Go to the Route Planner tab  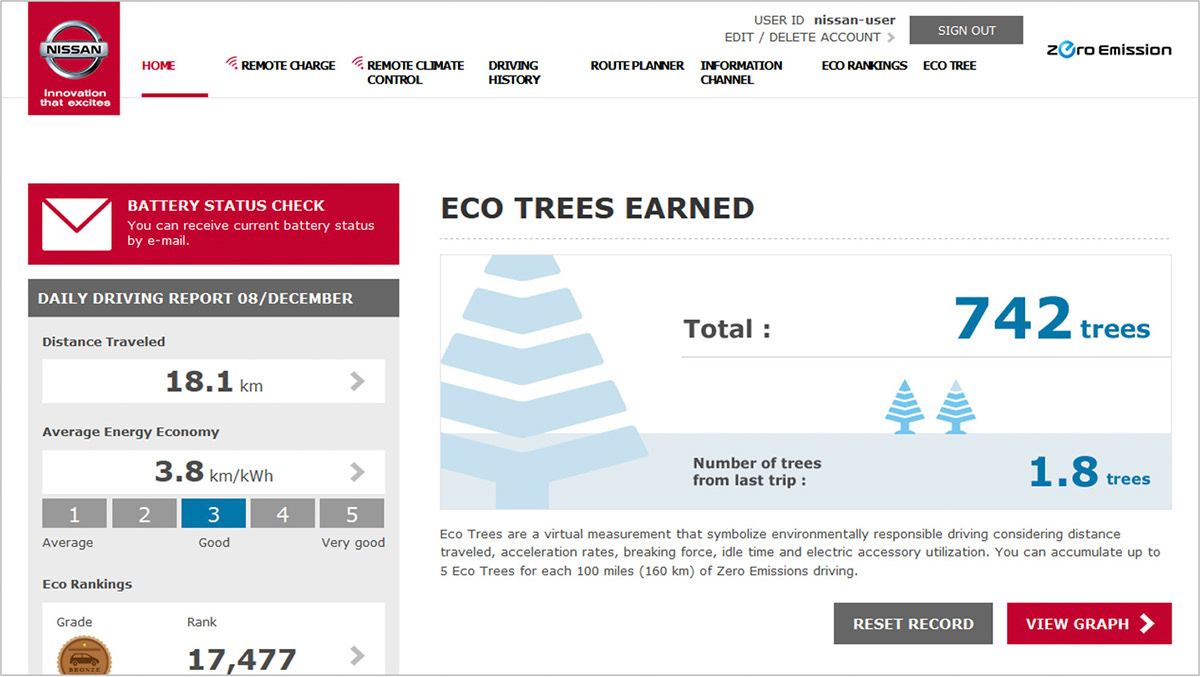click(x=637, y=66)
